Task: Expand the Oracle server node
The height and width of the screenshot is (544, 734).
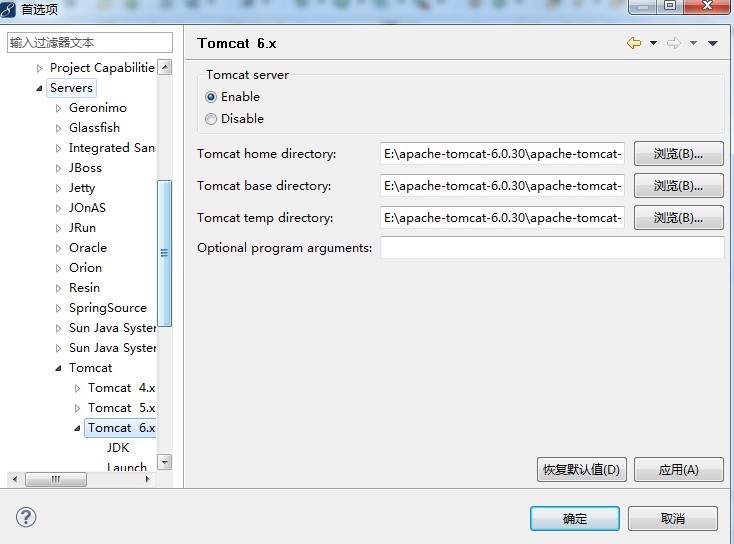Action: (58, 248)
